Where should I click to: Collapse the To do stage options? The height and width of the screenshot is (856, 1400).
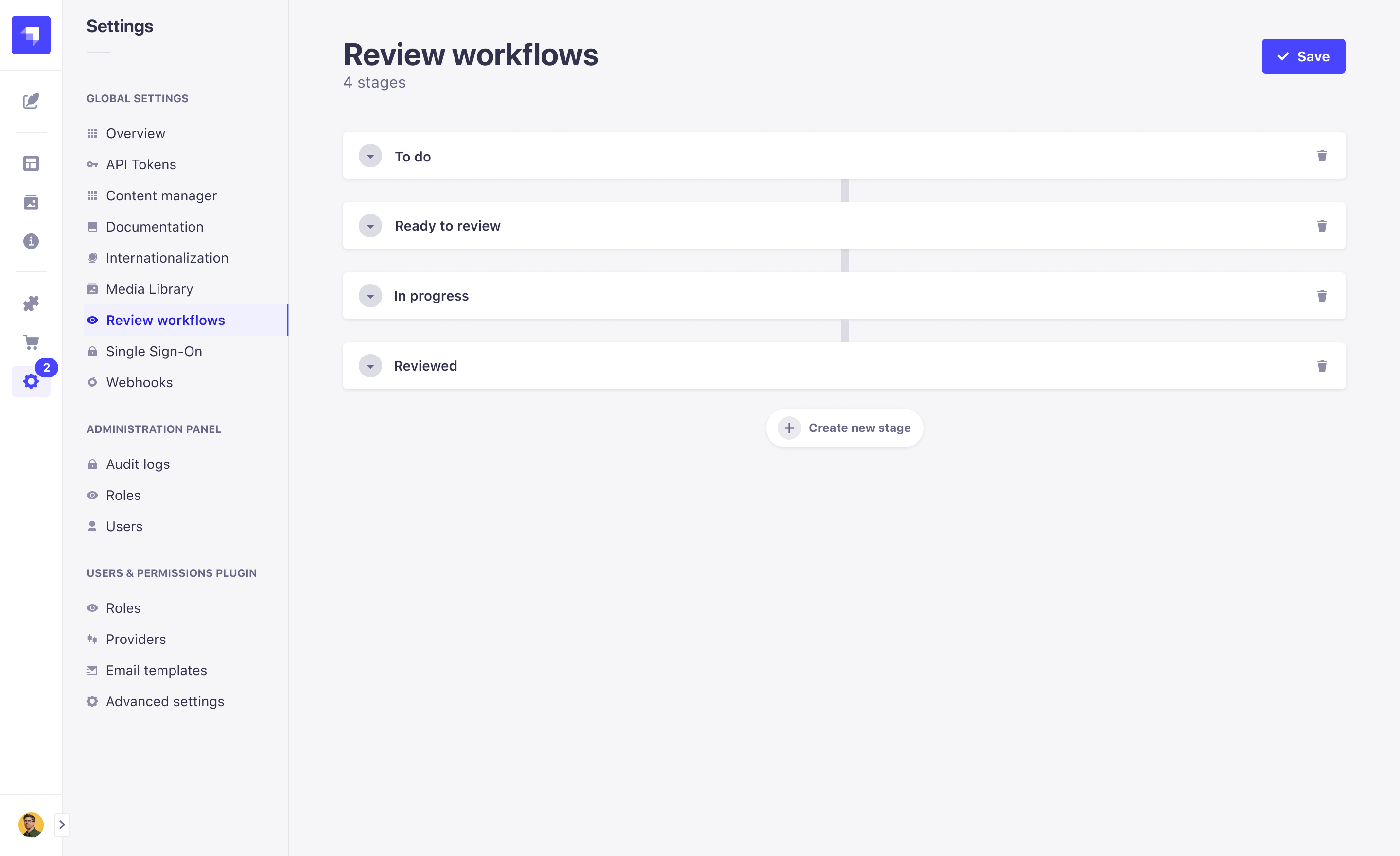370,155
